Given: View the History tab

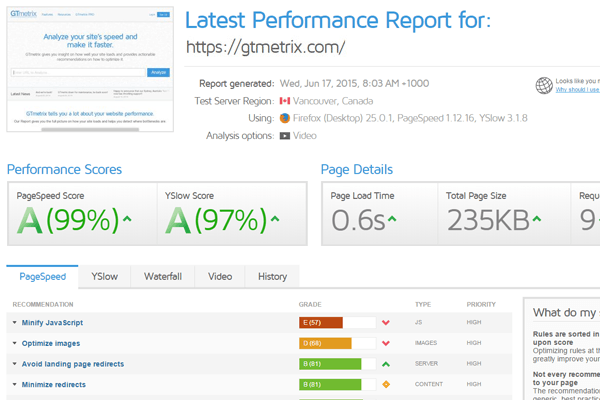Looking at the screenshot, I should coord(272,276).
